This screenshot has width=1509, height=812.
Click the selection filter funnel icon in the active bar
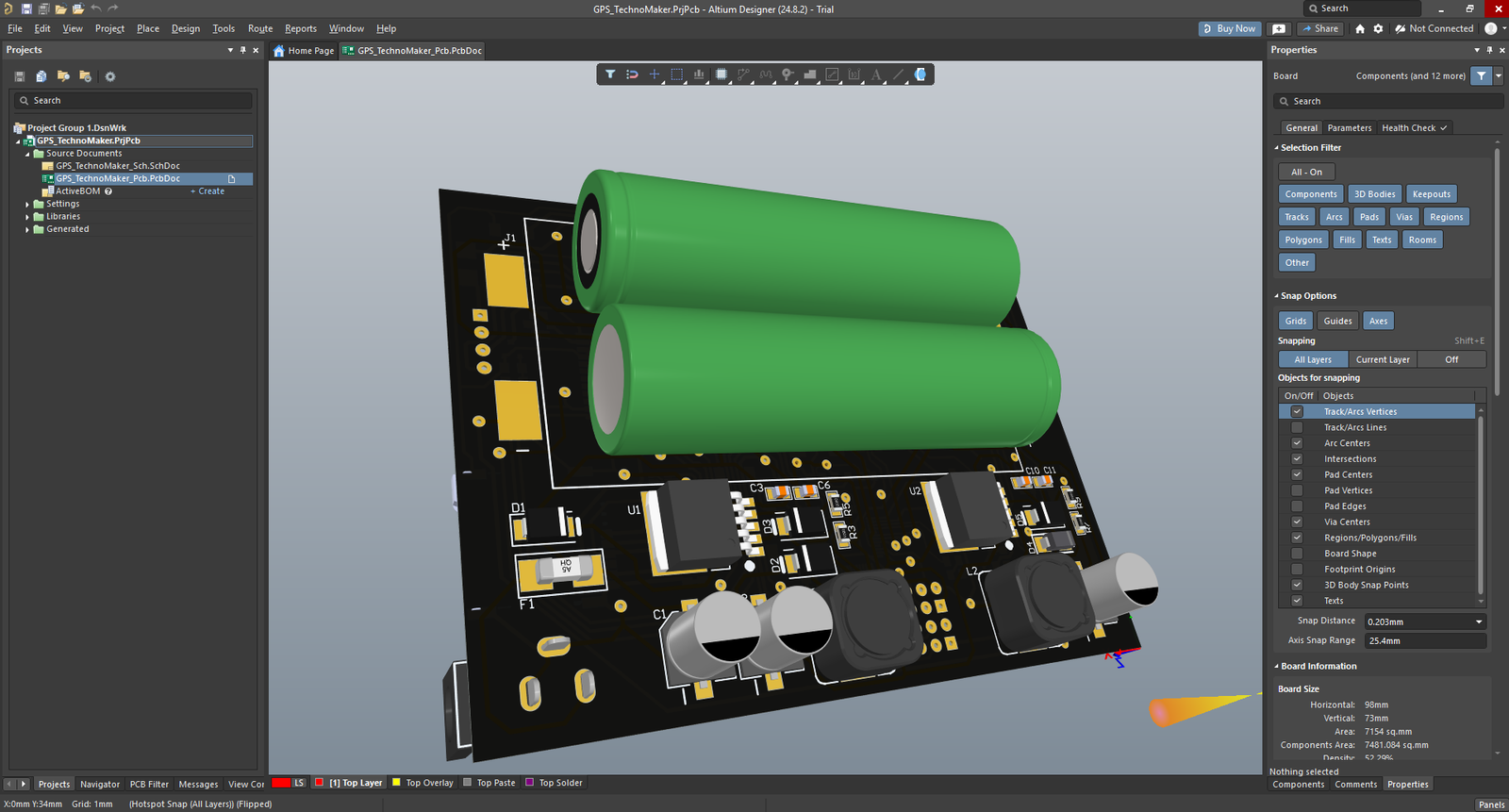[610, 75]
